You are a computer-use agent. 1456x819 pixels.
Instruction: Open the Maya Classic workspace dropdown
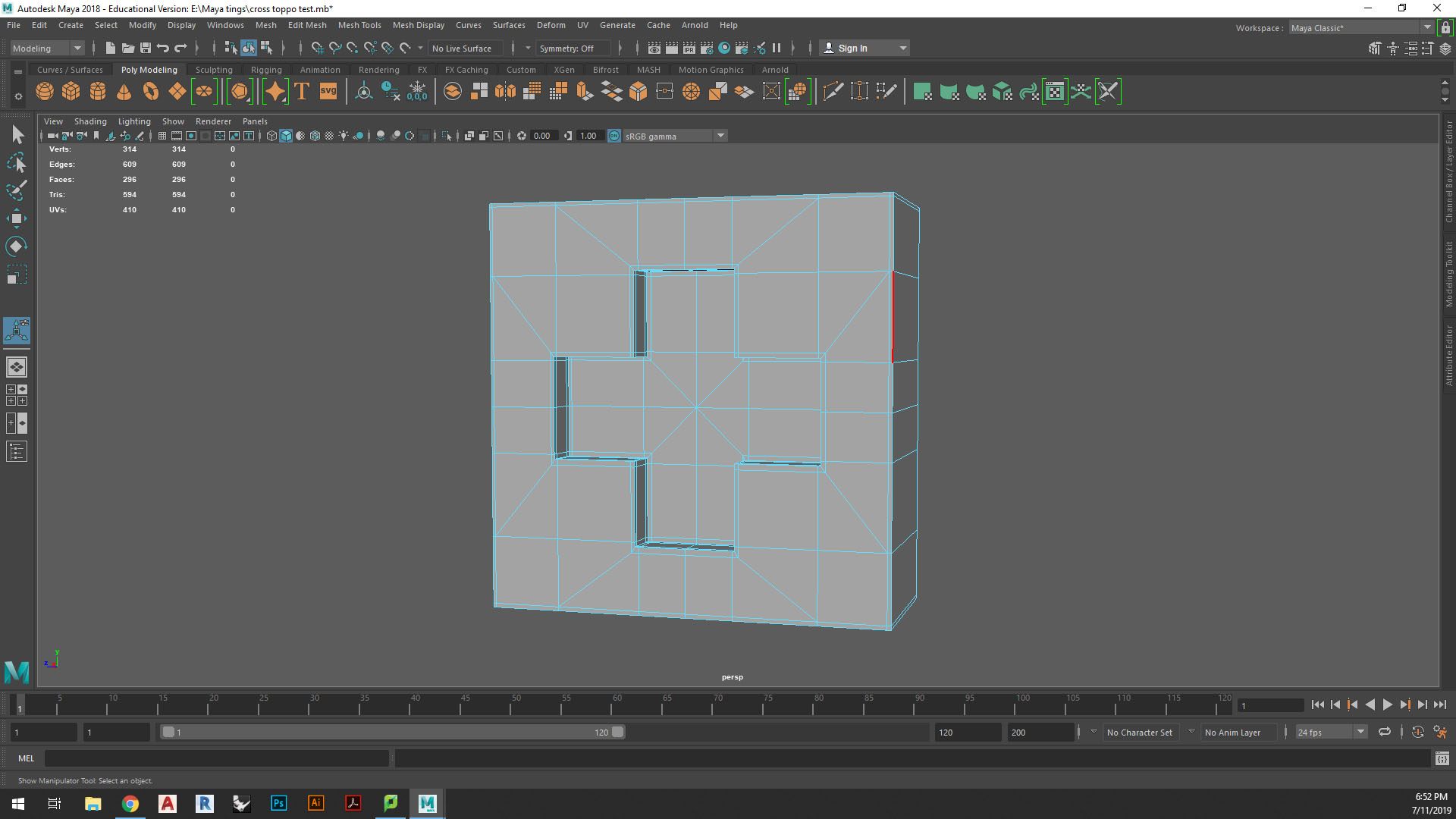tap(1361, 28)
